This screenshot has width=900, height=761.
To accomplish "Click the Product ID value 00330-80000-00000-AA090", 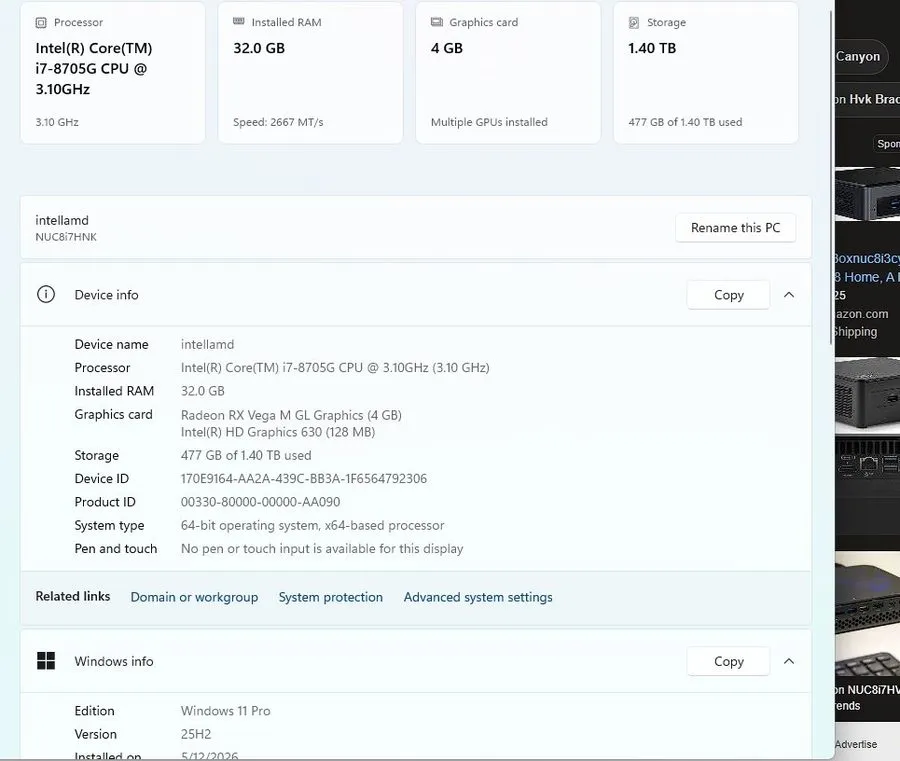I will [x=261, y=502].
